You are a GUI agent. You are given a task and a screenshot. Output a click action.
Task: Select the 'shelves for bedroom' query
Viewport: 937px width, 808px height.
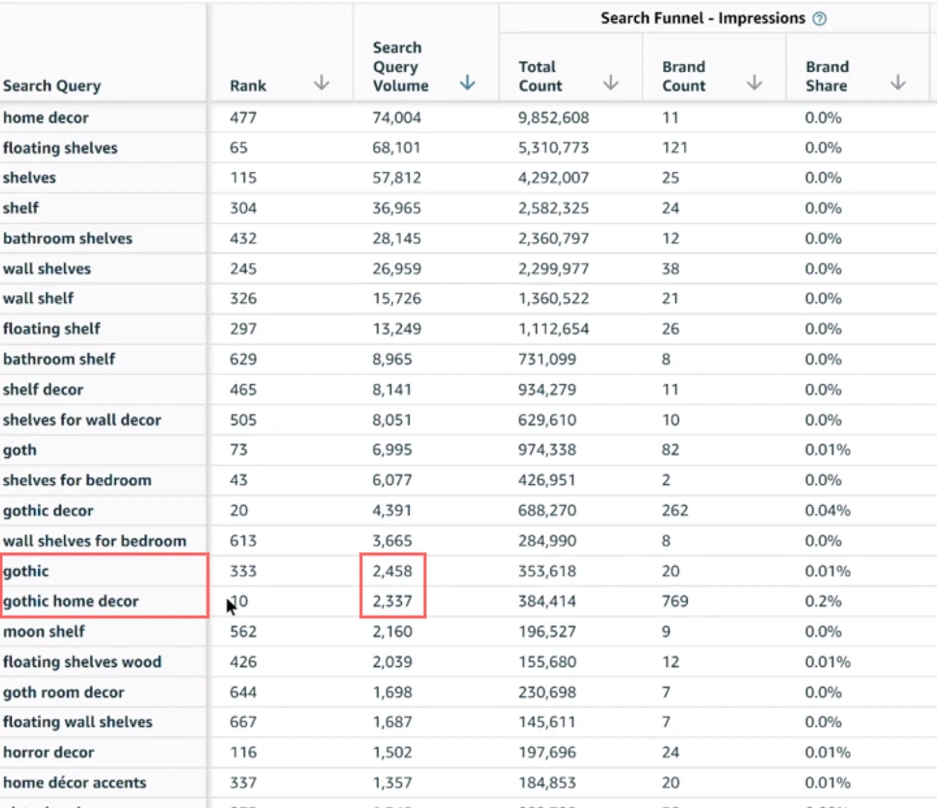[77, 480]
